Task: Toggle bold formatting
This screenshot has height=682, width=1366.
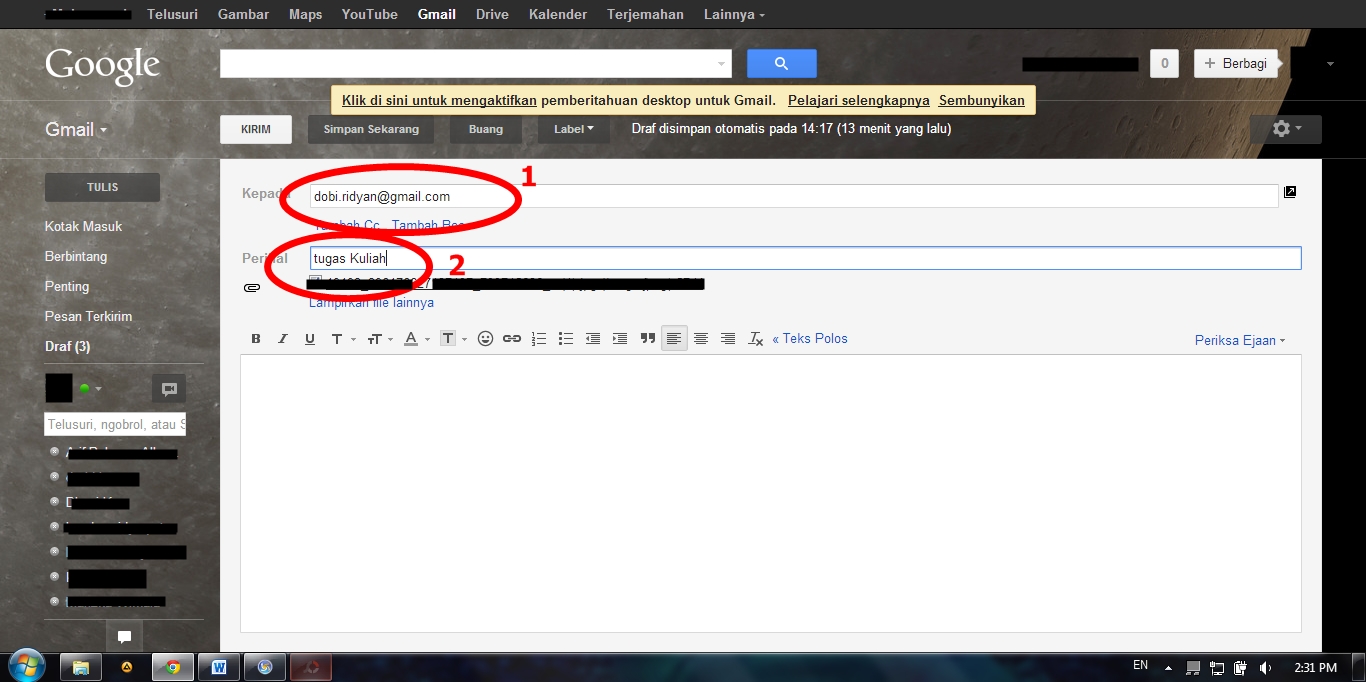Action: coord(255,338)
